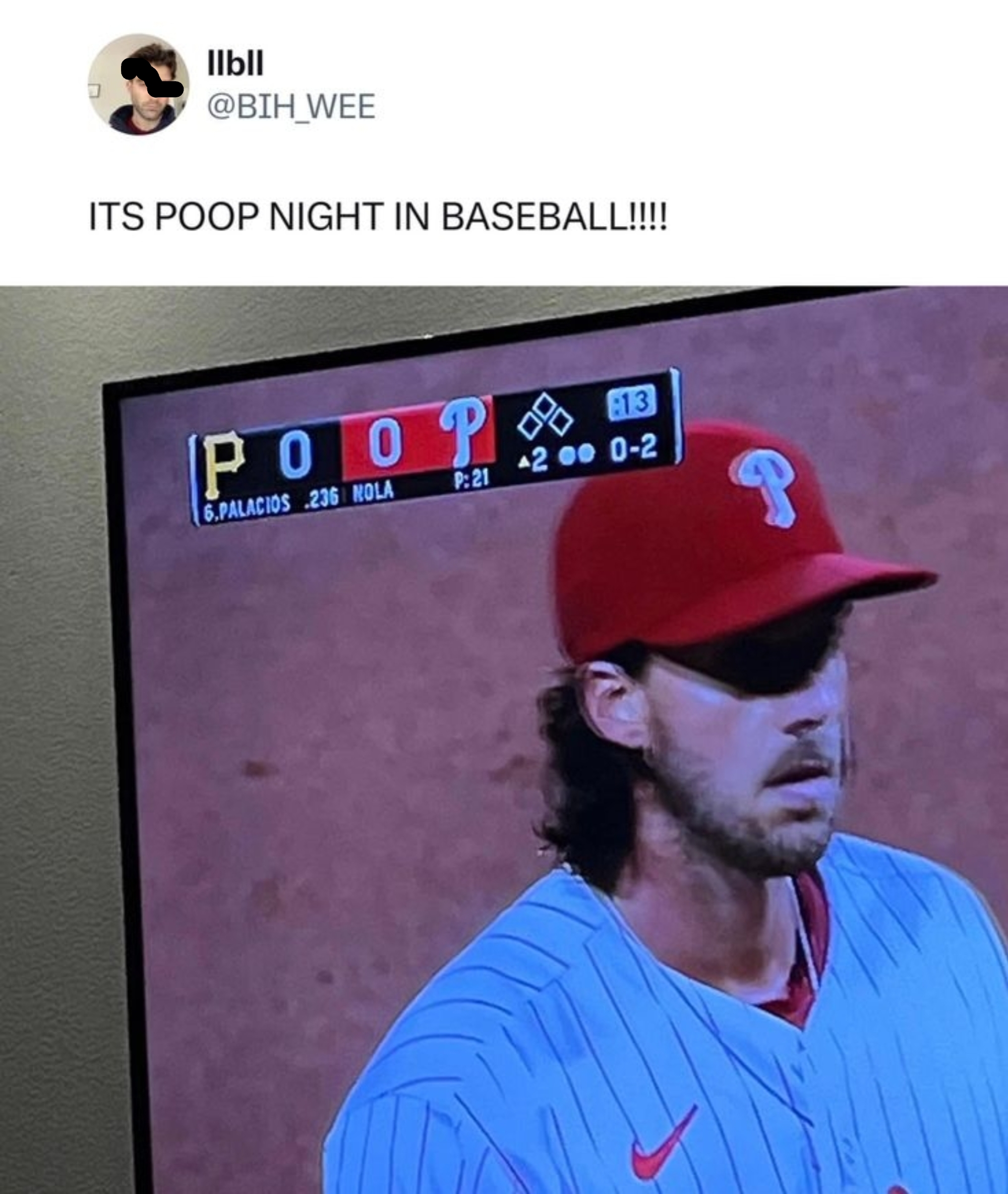1008x1194 pixels.
Task: Open the @BIH_WEE handle link
Action: pyautogui.click(x=291, y=106)
